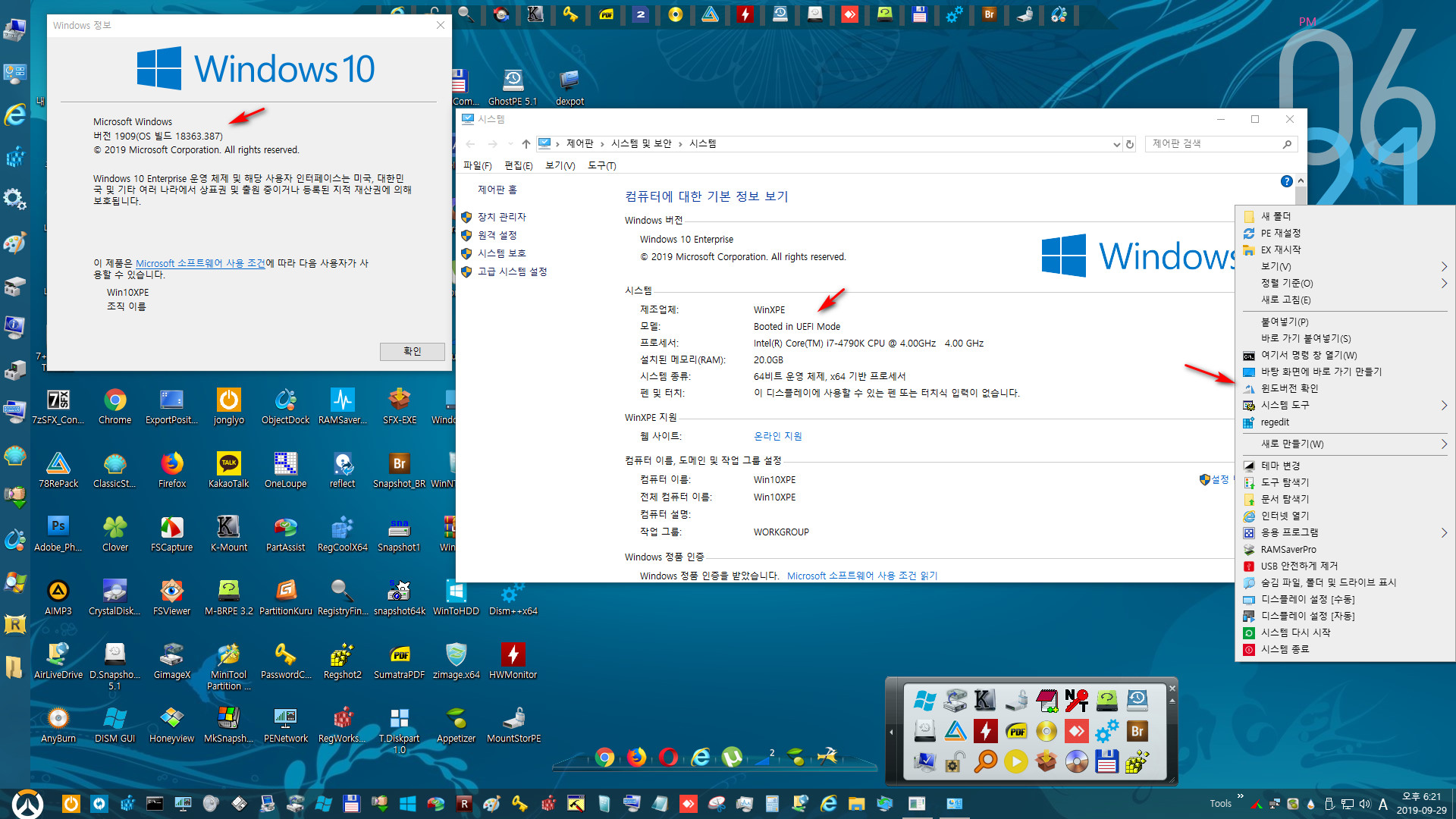Screen dimensions: 1456x819
Task: Open KakaoTalk desktop icon
Action: tap(228, 471)
